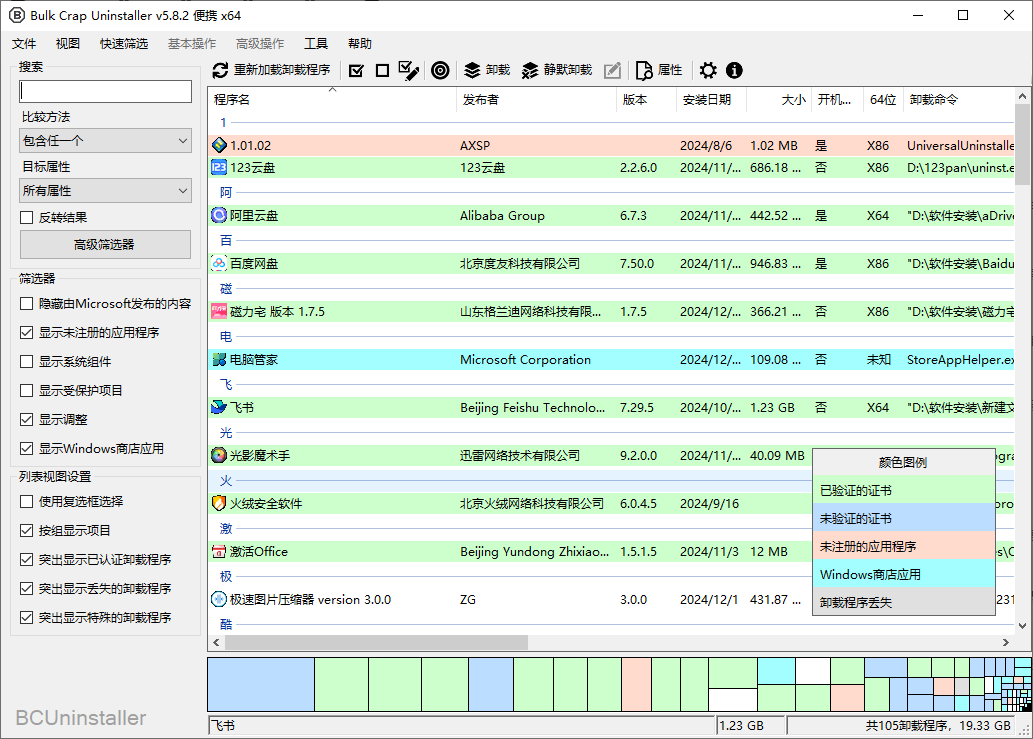Collapse the 电 group header
The image size is (1033, 739).
click(x=226, y=337)
